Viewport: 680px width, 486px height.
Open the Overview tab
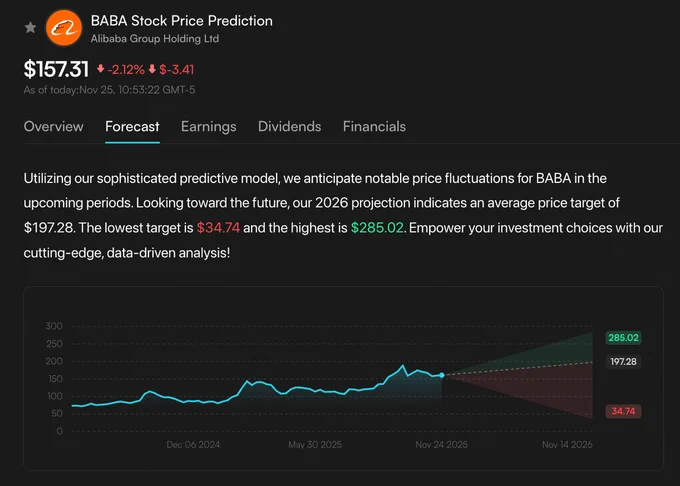(53, 126)
